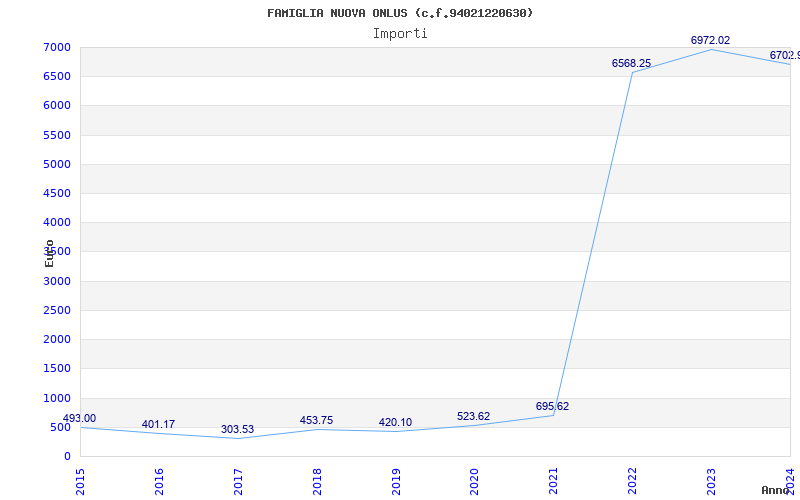This screenshot has height=500, width=800.
Task: Click the x-axis year 2017
Action: pos(238,481)
